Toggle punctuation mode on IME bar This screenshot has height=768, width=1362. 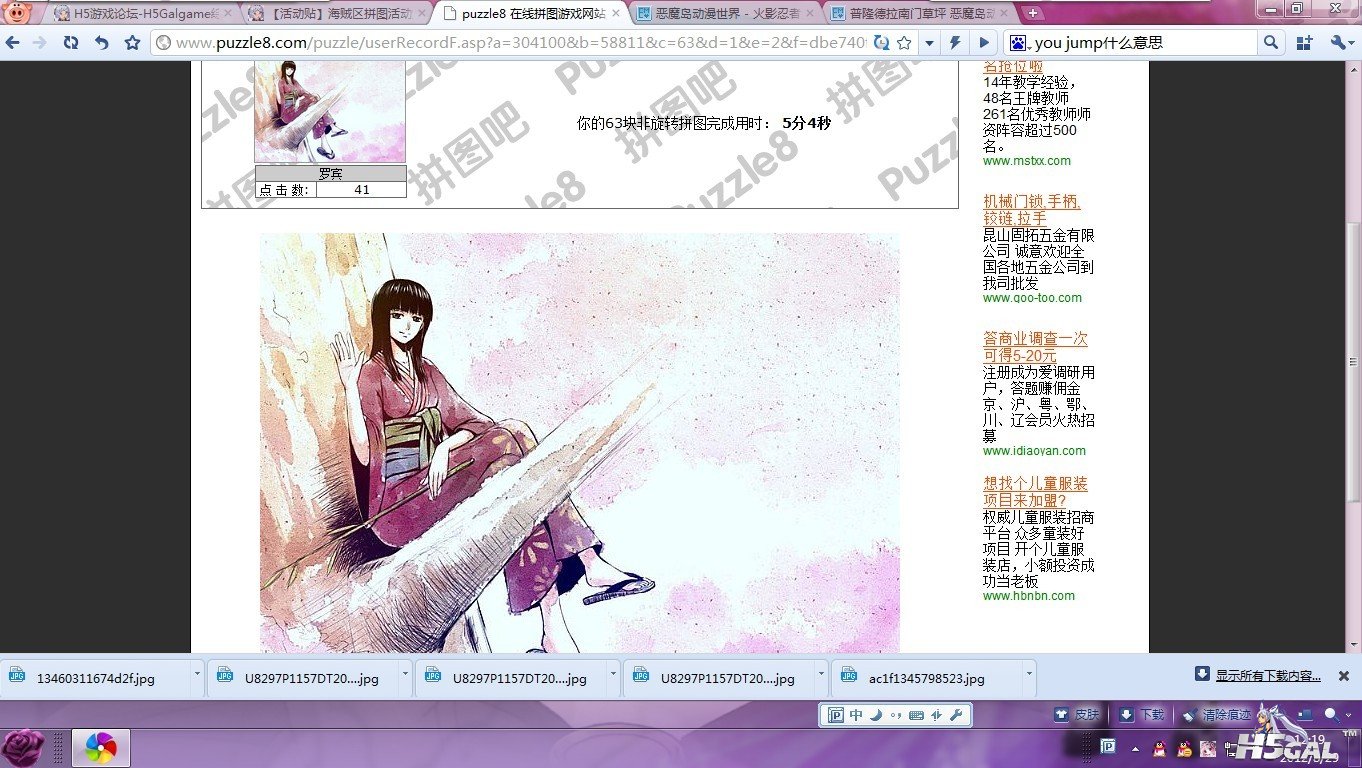pyautogui.click(x=895, y=715)
